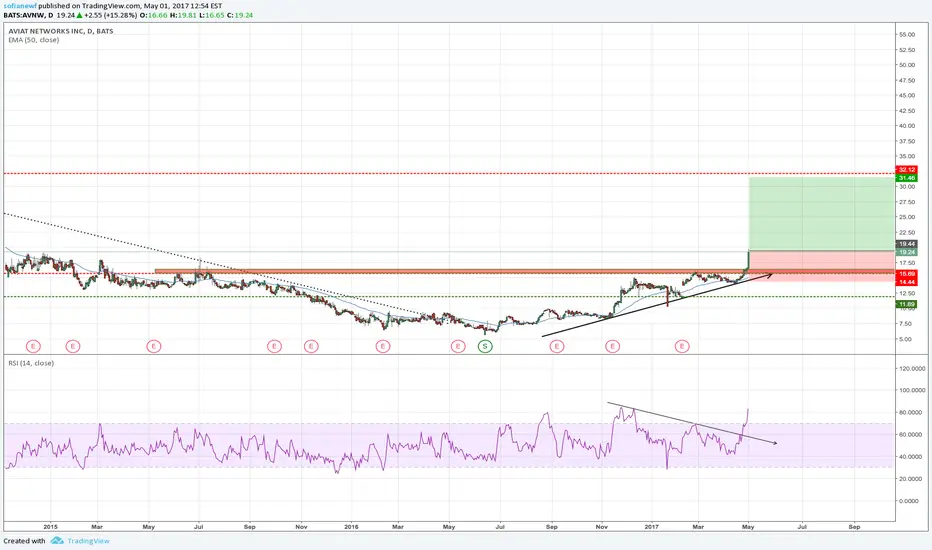Viewport: 932px width, 550px height.
Task: Click the close value C:19.24
Action: click(240, 15)
